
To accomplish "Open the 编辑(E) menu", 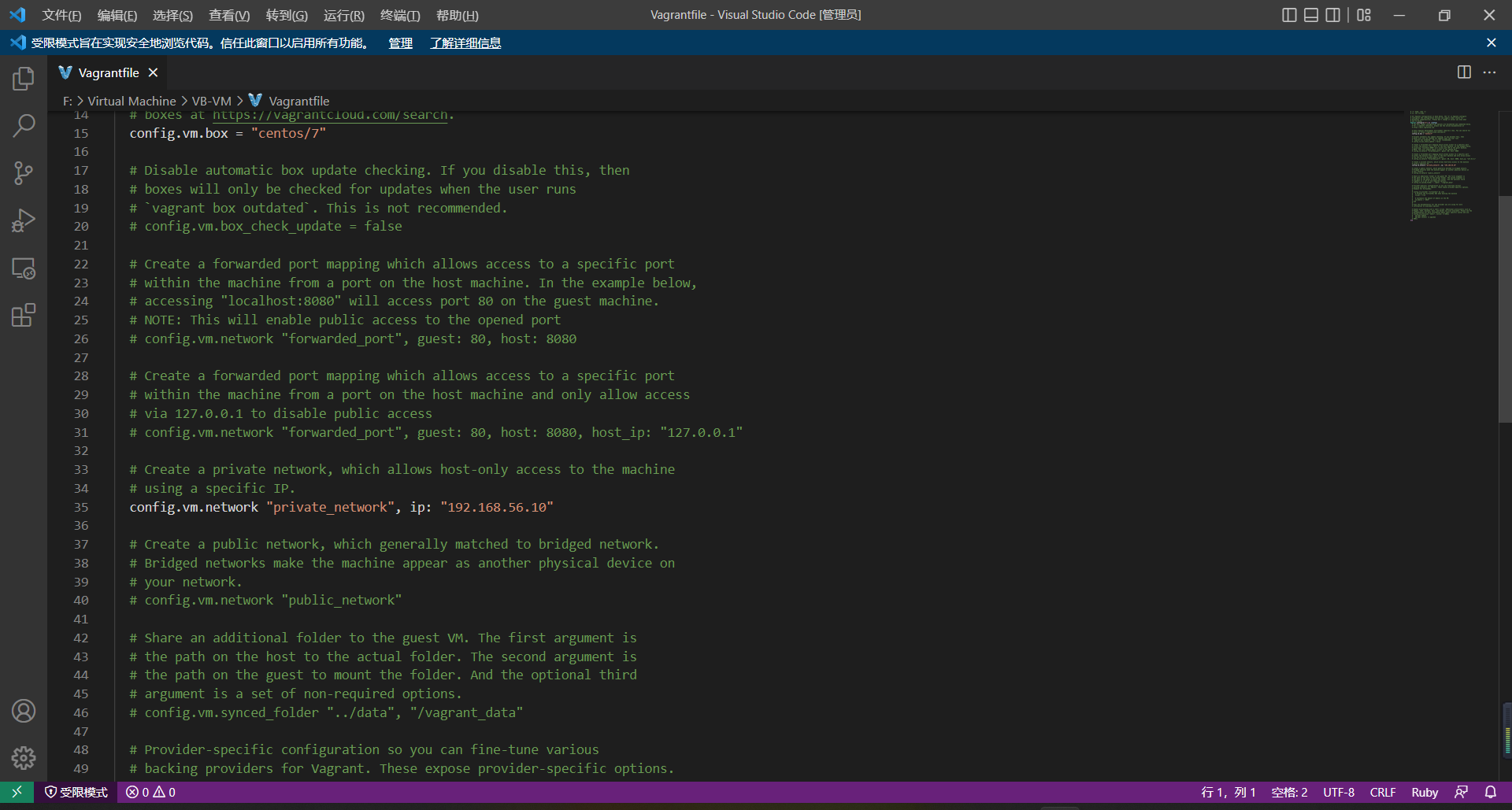I will tap(117, 15).
